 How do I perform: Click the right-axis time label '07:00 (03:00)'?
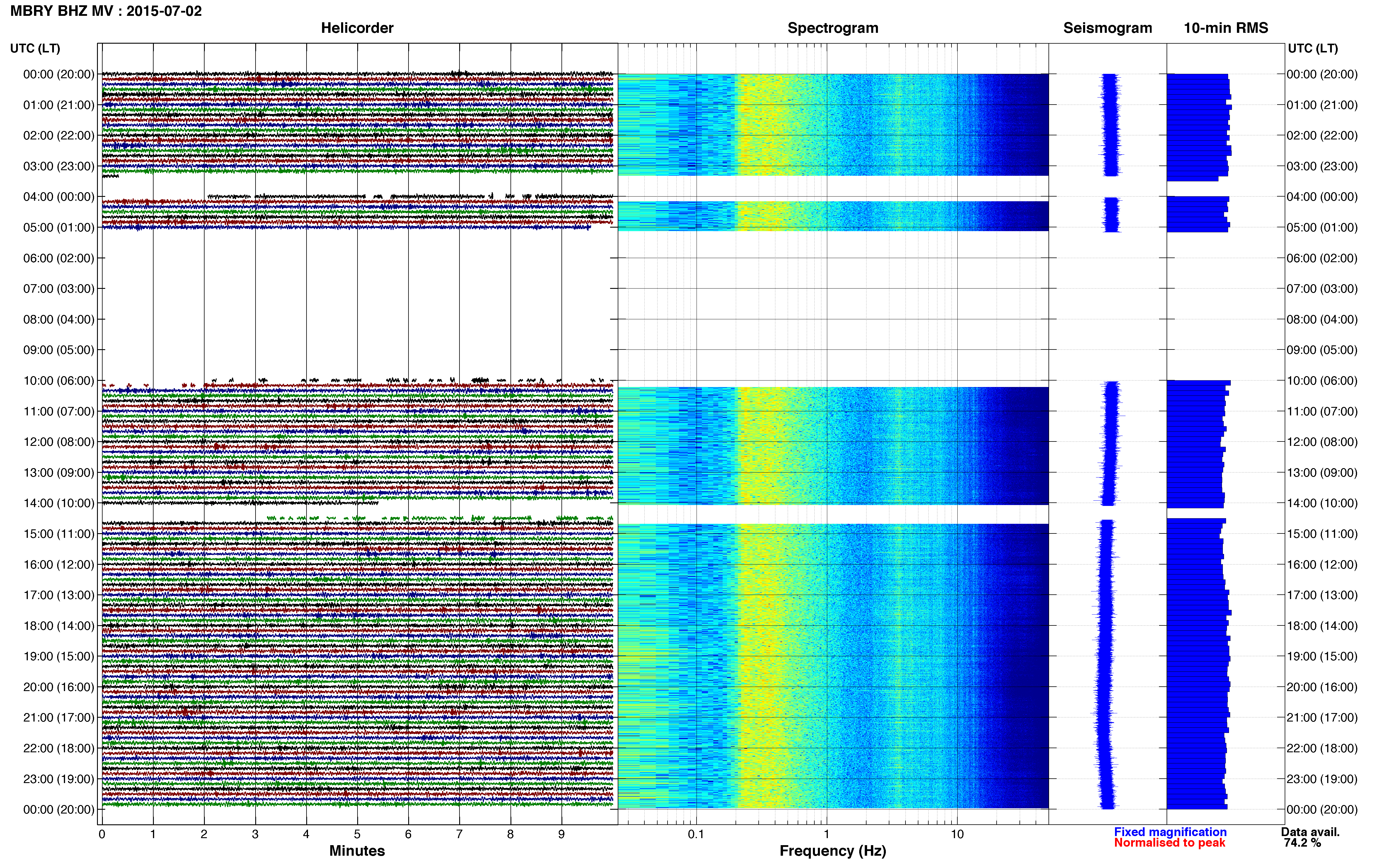click(1322, 289)
